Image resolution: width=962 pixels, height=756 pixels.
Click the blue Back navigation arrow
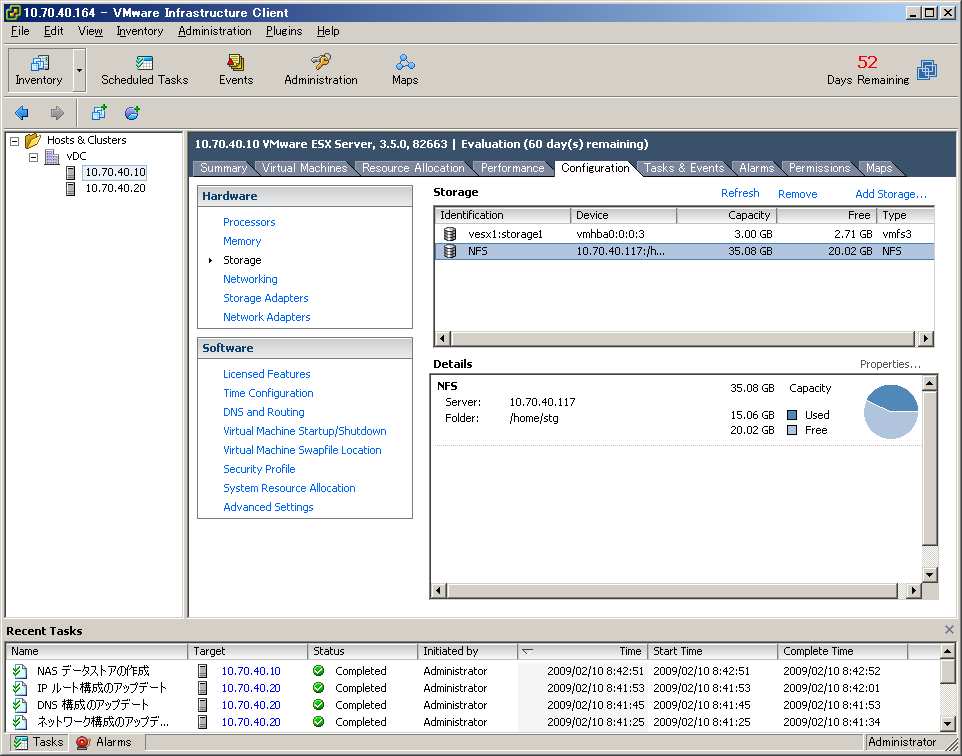pyautogui.click(x=22, y=113)
